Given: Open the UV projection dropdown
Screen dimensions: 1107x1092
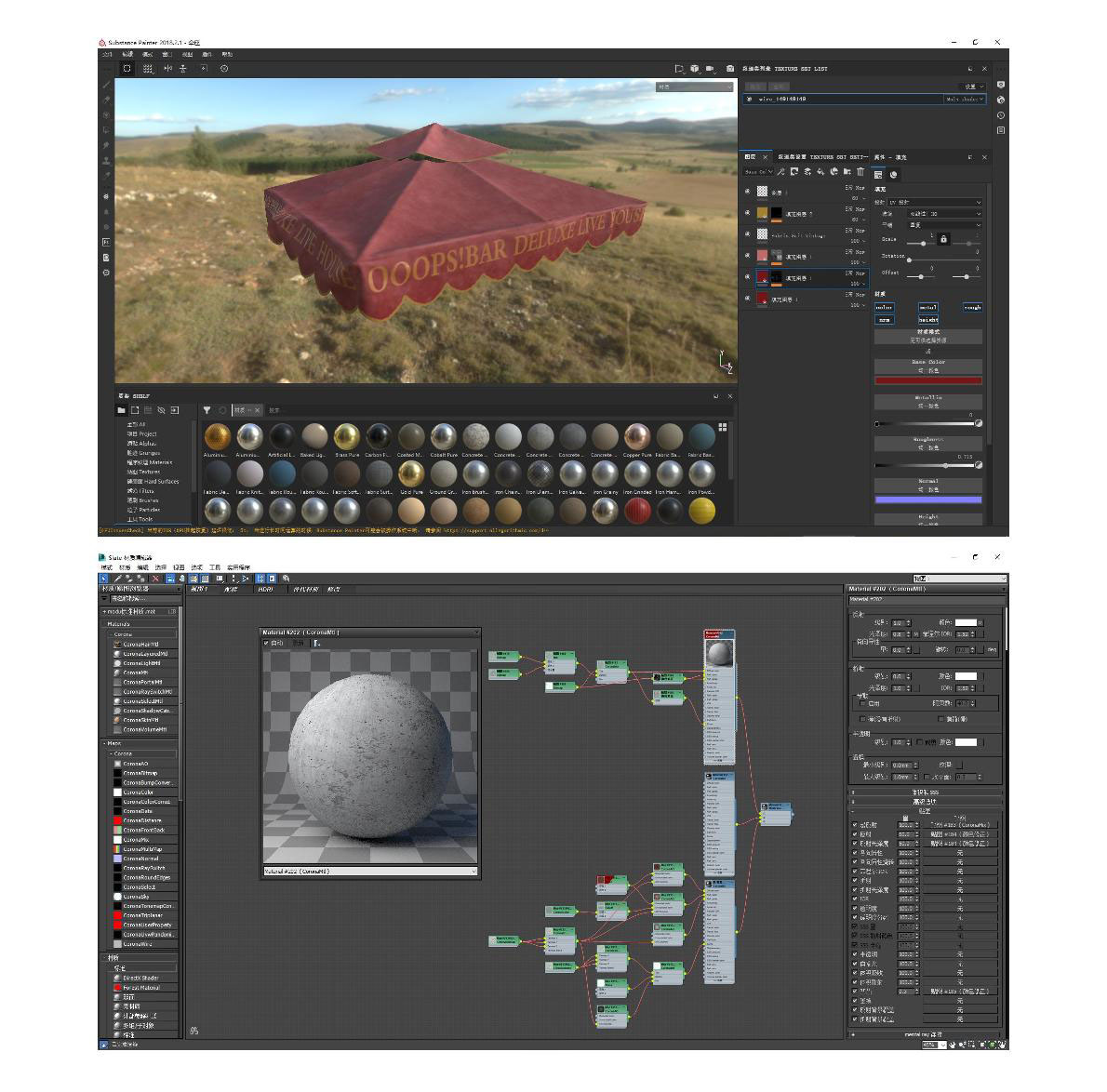Looking at the screenshot, I should pyautogui.click(x=935, y=203).
